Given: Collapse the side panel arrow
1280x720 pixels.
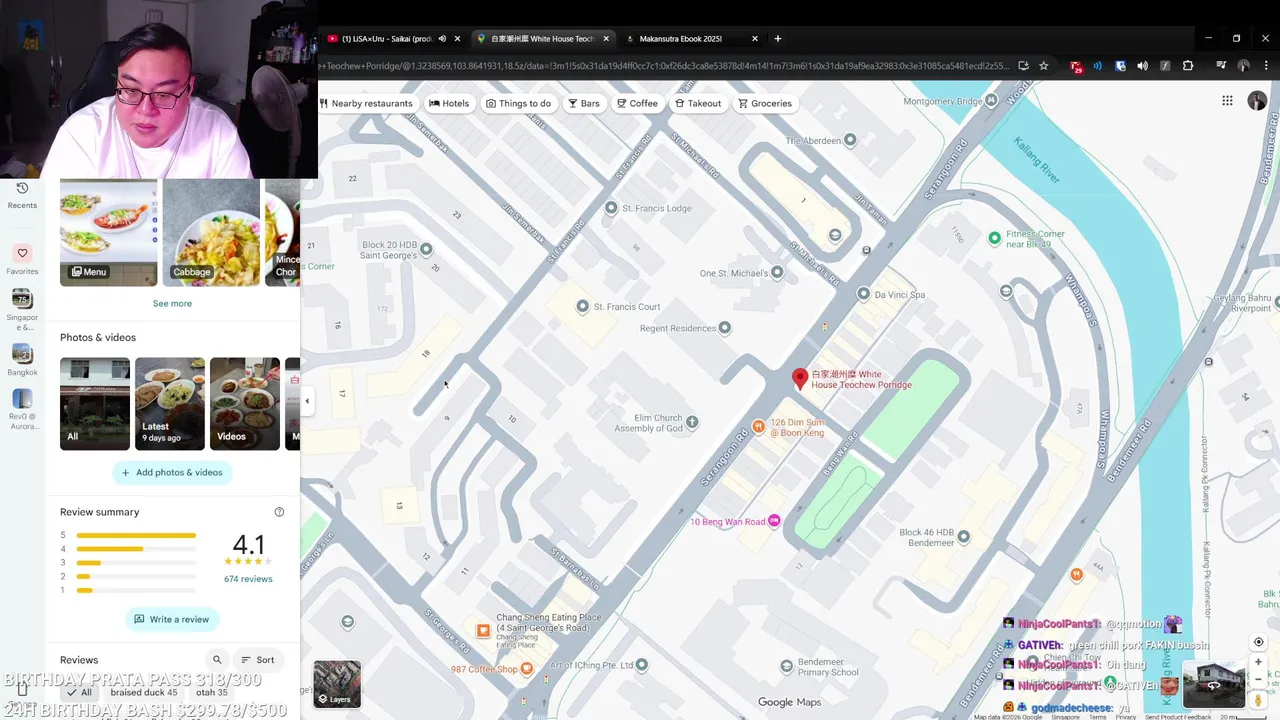Looking at the screenshot, I should [307, 401].
